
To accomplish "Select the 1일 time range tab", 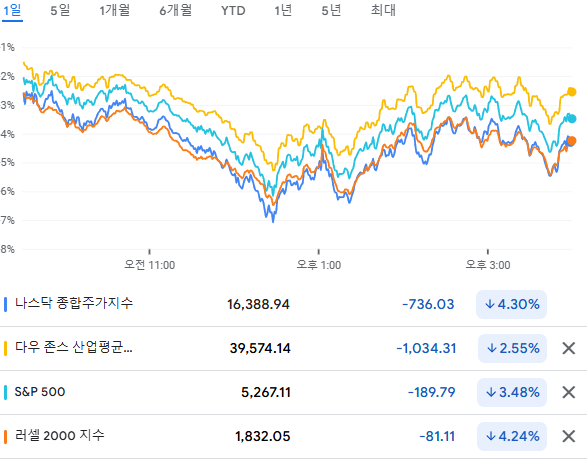I will 12,10.
